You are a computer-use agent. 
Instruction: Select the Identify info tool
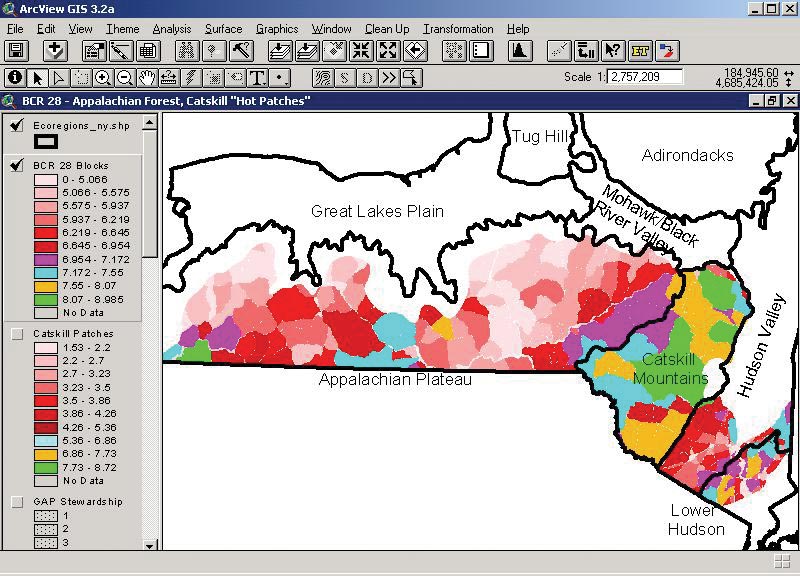click(x=15, y=78)
